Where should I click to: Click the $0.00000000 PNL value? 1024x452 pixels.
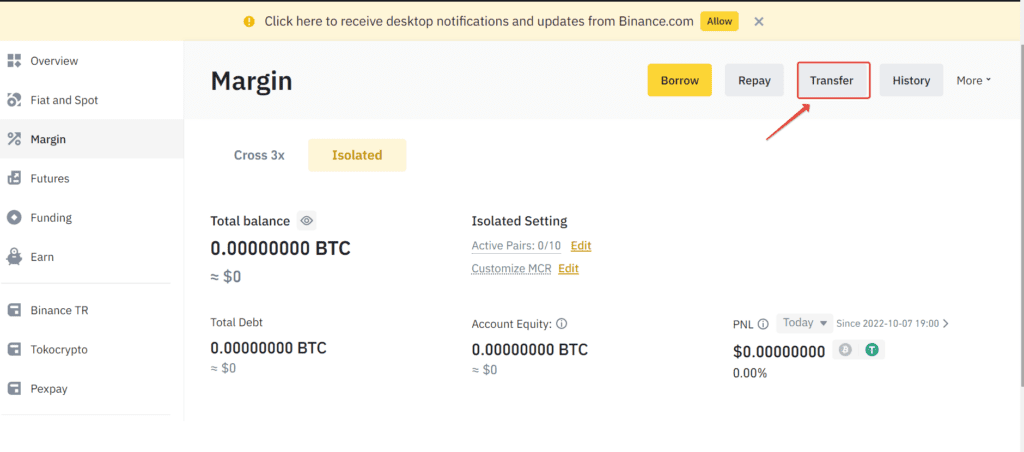pos(779,352)
